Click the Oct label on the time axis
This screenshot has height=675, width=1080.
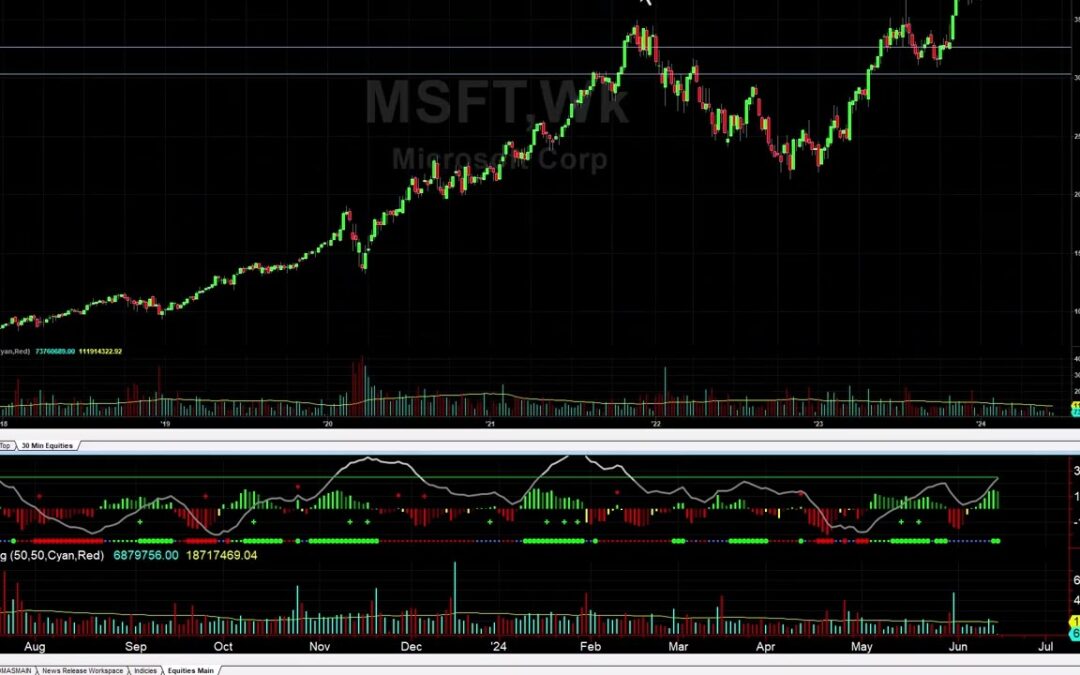pos(223,647)
